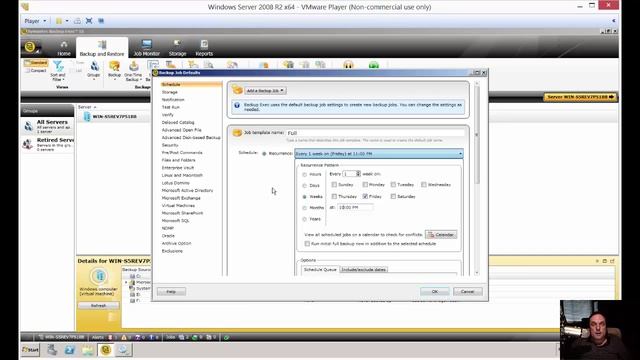Viewport: 640px width, 360px height.
Task: Click the Windows computer virtual machine icon
Action: point(99,276)
